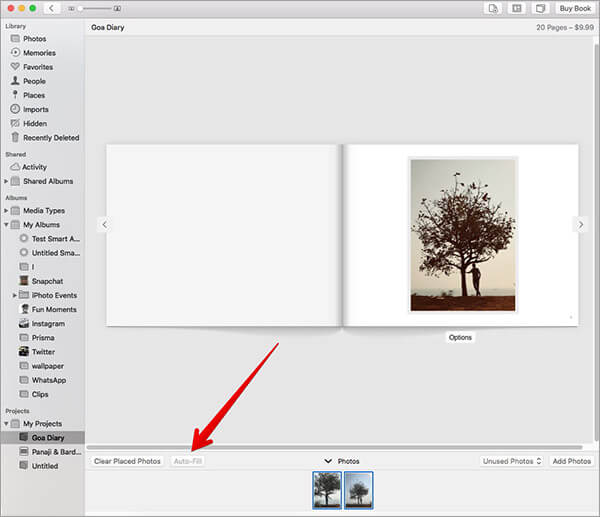The height and width of the screenshot is (517, 600).
Task: Click the Buy Book button
Action: (x=575, y=8)
